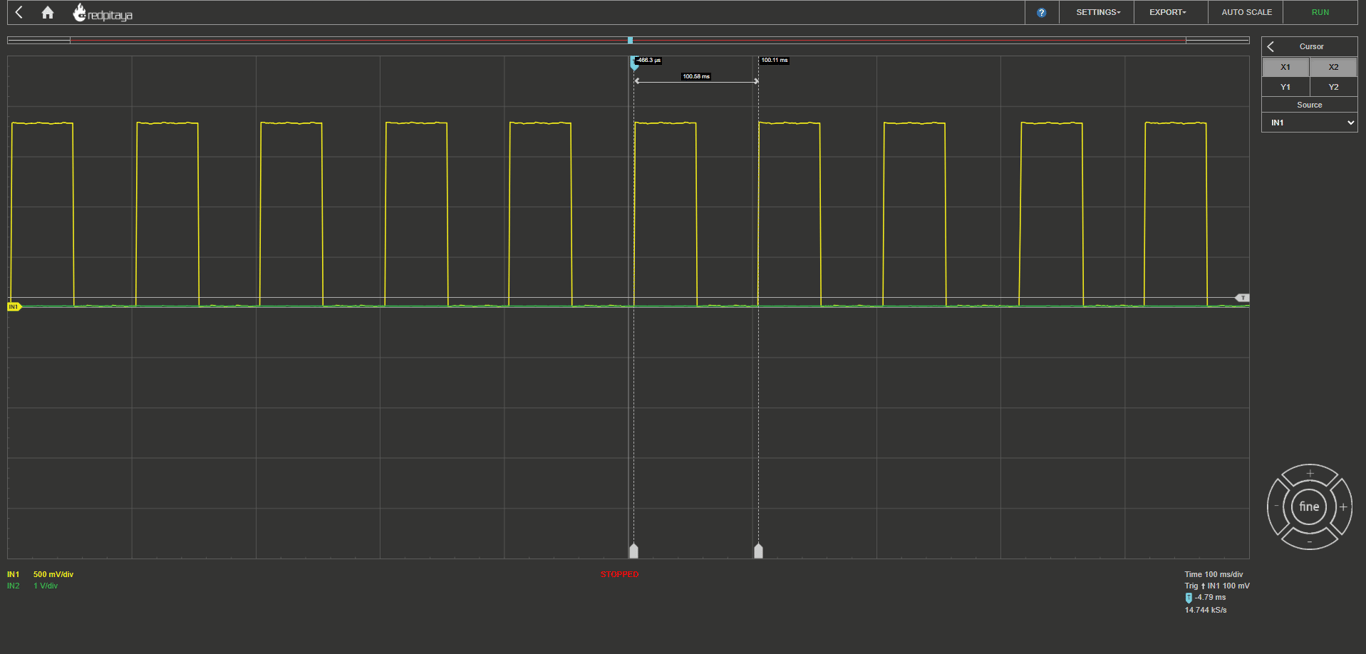Viewport: 1366px width, 654px height.
Task: Toggle the X2 cursor
Action: click(1333, 67)
